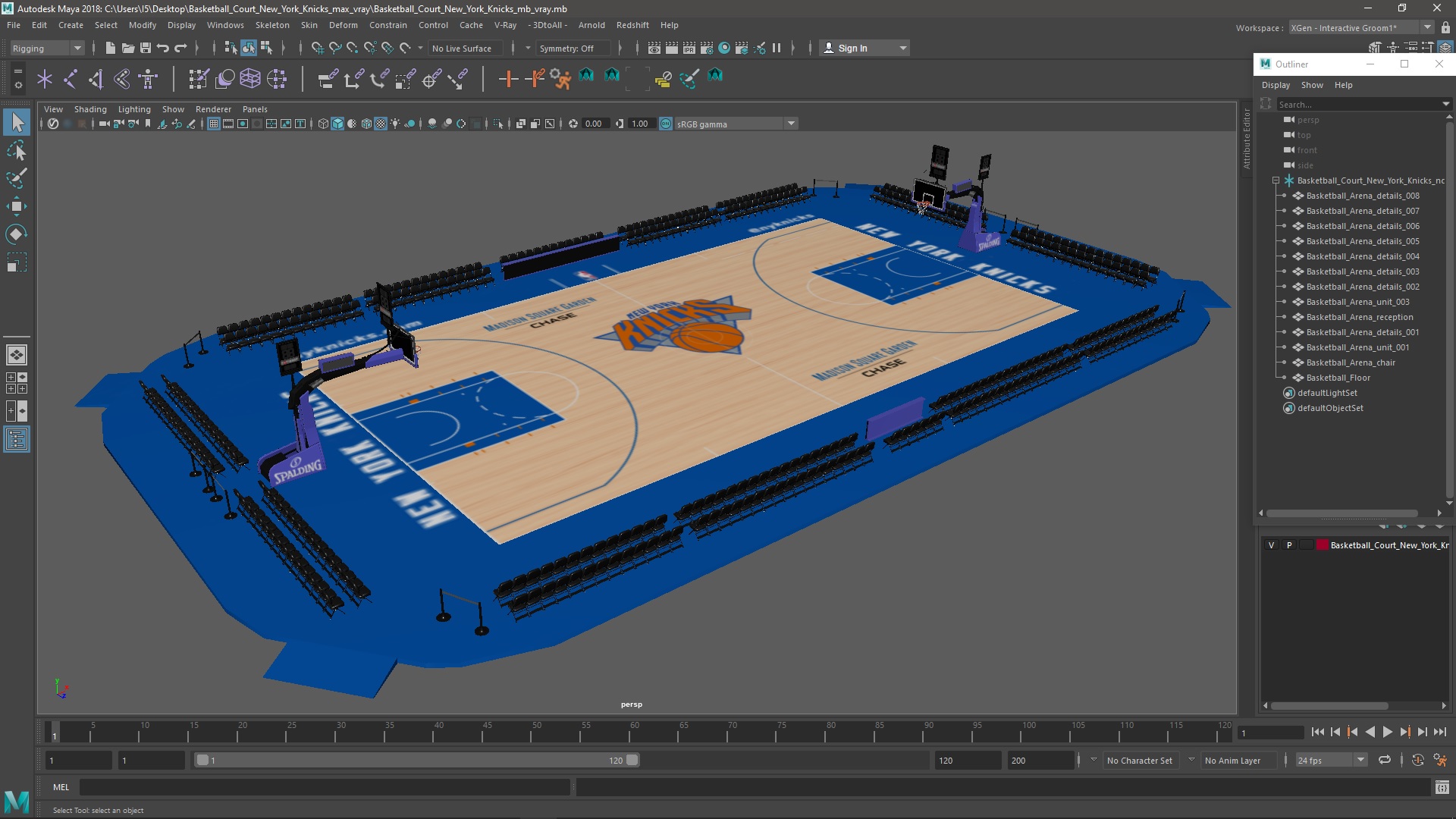
Task: Open the Symmetry: Off dropdown
Action: point(573,48)
